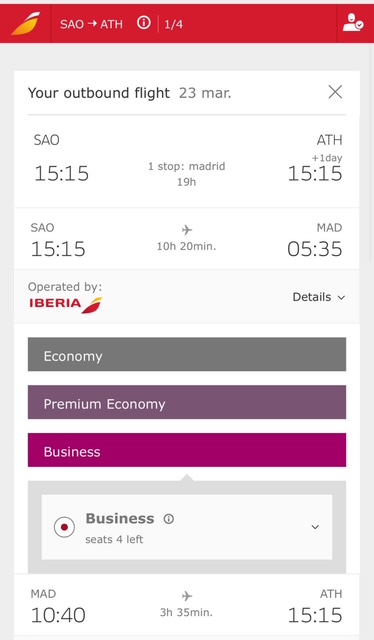Expand the Business fare dropdown chevron
374x640 pixels.
point(315,527)
